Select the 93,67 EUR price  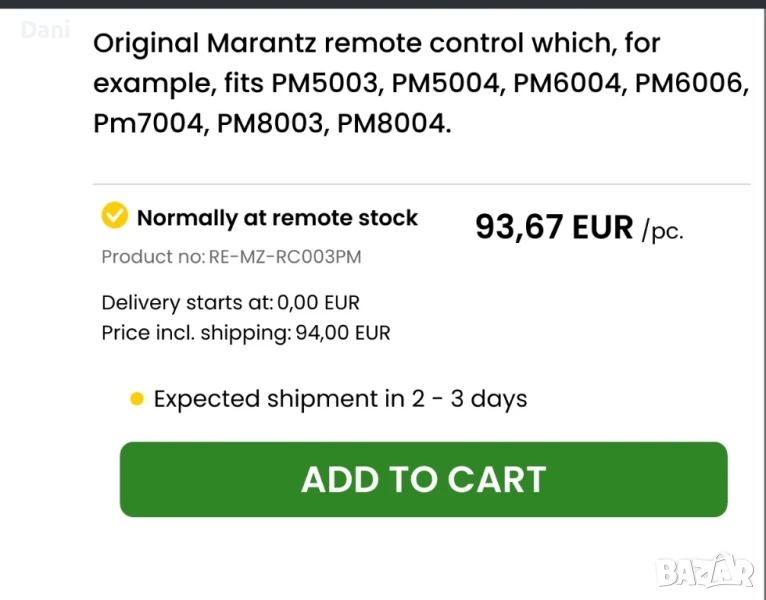pos(554,228)
